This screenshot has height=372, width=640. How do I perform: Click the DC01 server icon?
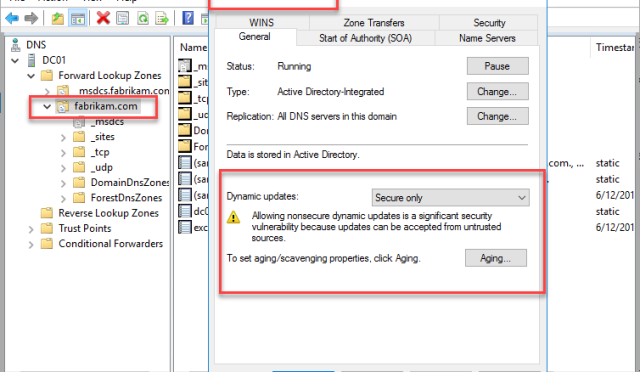[31, 60]
